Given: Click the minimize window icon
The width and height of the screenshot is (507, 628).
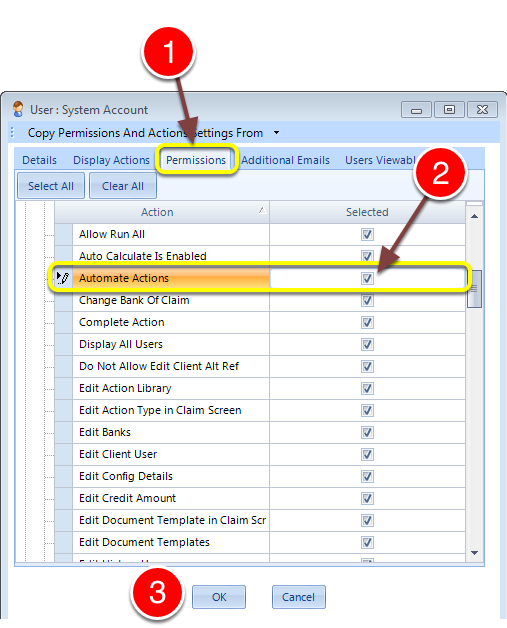Looking at the screenshot, I should click(x=416, y=110).
